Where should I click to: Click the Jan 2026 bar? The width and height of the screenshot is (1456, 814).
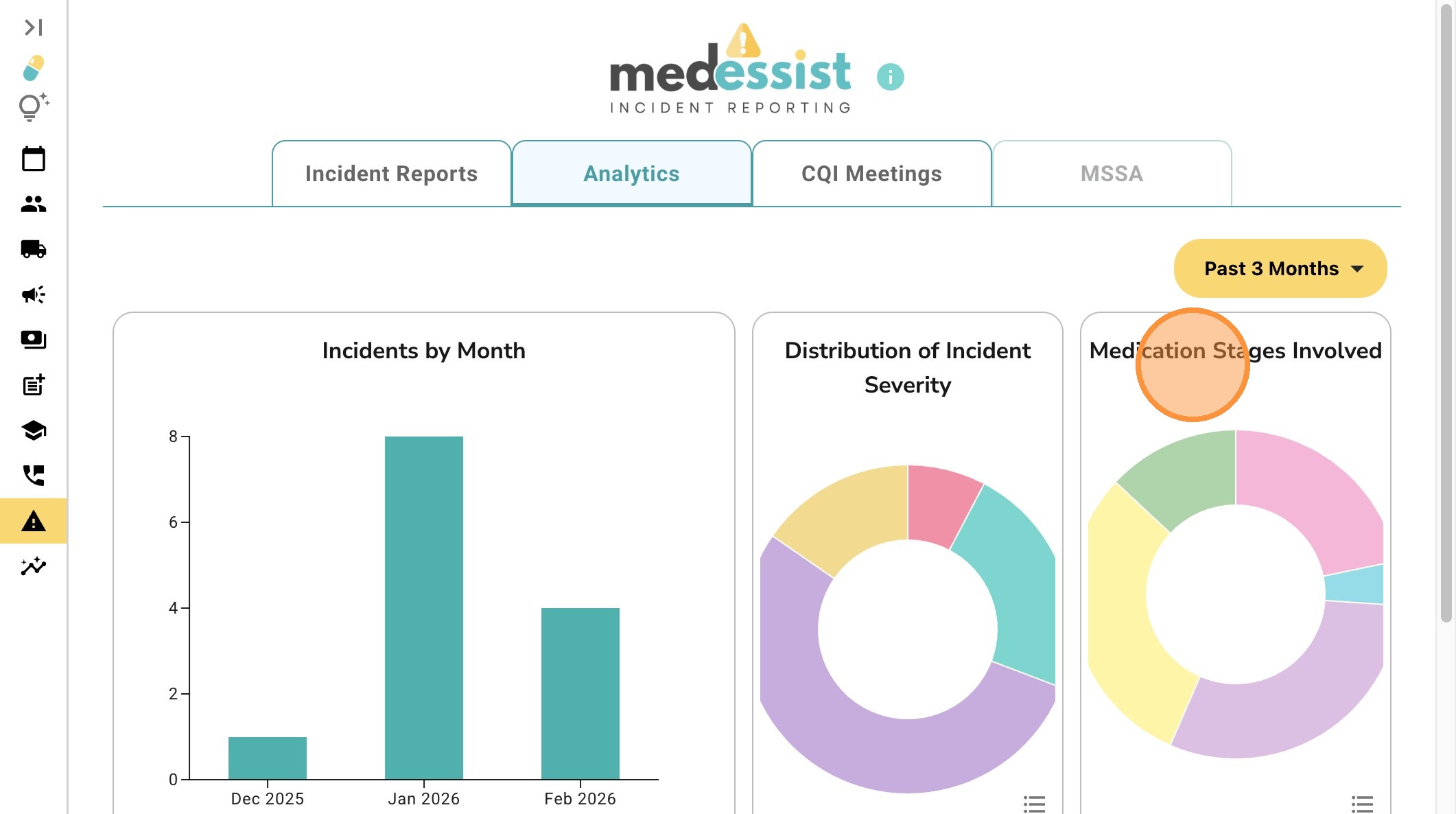(x=423, y=607)
